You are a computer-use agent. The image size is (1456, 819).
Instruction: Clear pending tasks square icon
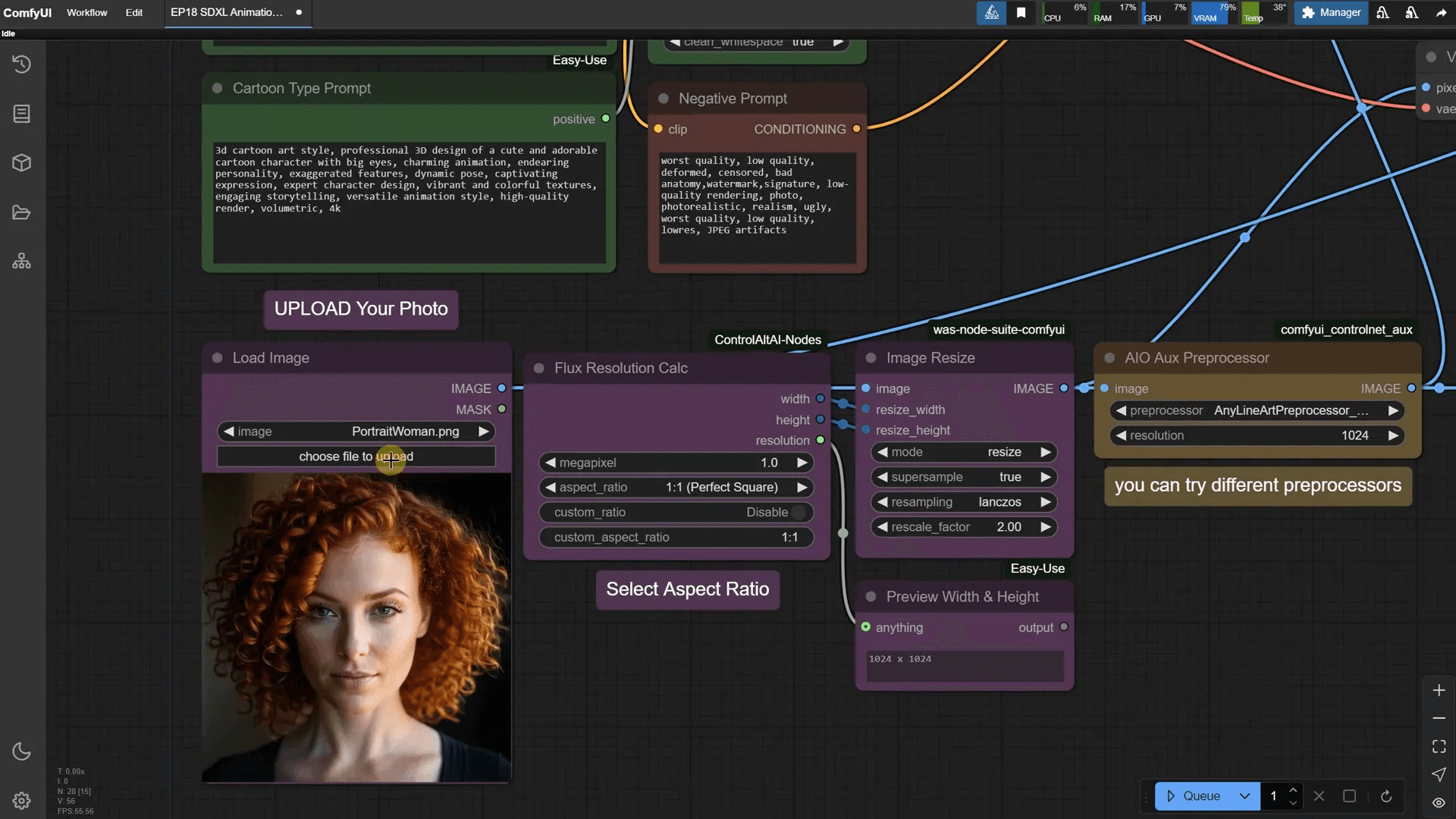(x=1349, y=796)
